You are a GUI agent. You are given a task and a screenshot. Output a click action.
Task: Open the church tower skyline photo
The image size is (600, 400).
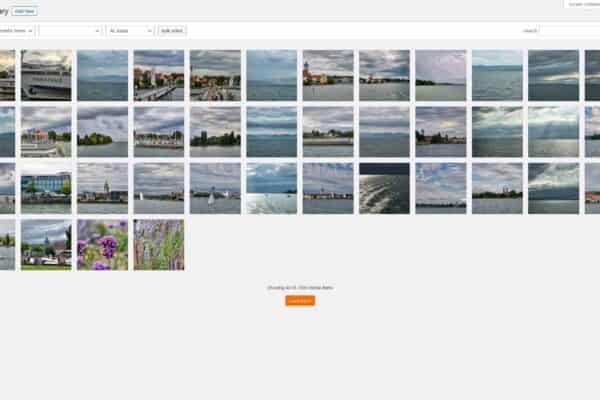pos(103,188)
